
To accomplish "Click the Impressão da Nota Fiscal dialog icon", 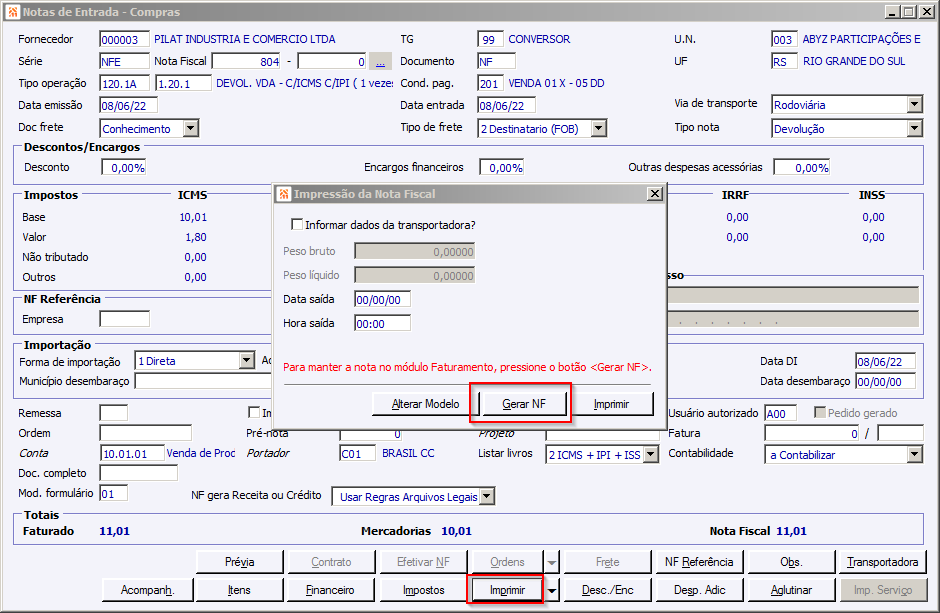I will point(284,194).
